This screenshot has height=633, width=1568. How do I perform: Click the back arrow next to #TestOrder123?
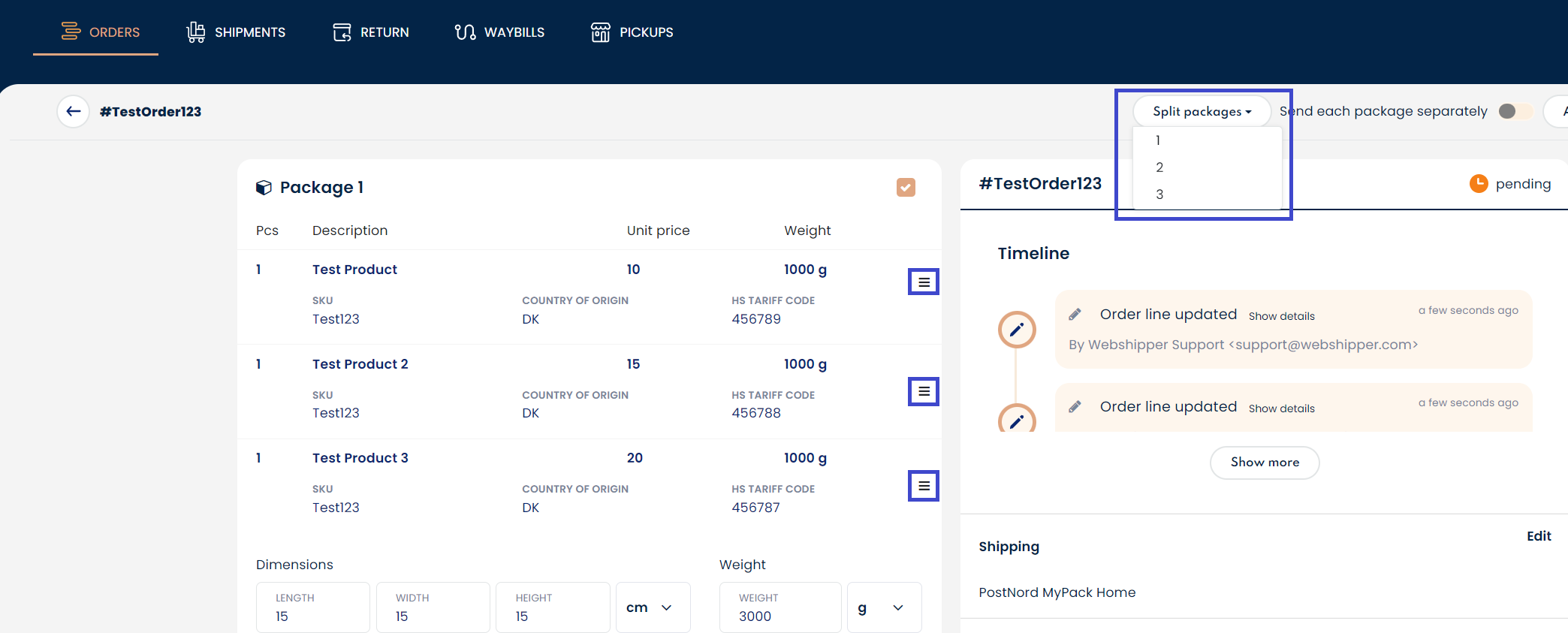click(73, 112)
